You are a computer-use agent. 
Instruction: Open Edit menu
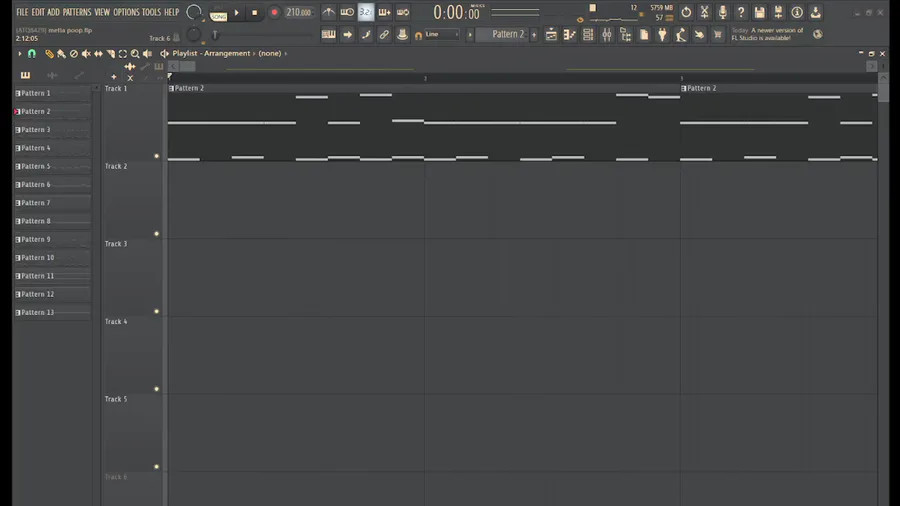click(38, 12)
